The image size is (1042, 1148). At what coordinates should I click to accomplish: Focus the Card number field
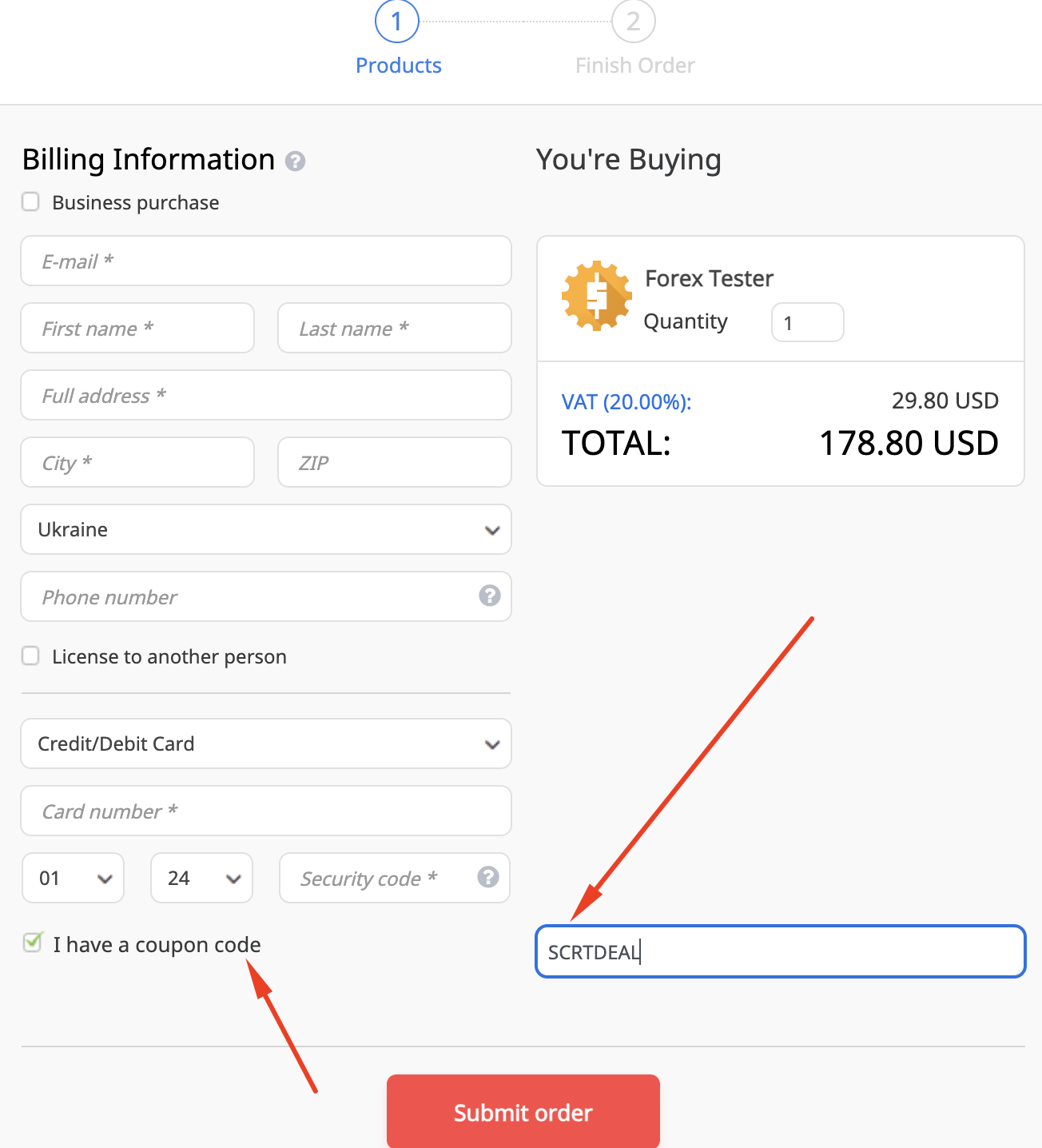point(265,811)
